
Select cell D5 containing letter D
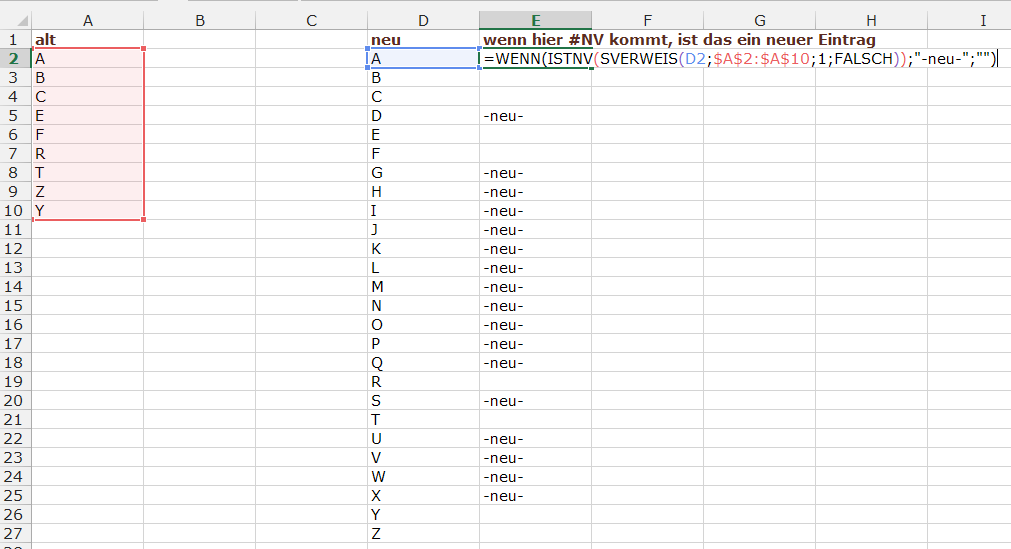pos(423,116)
